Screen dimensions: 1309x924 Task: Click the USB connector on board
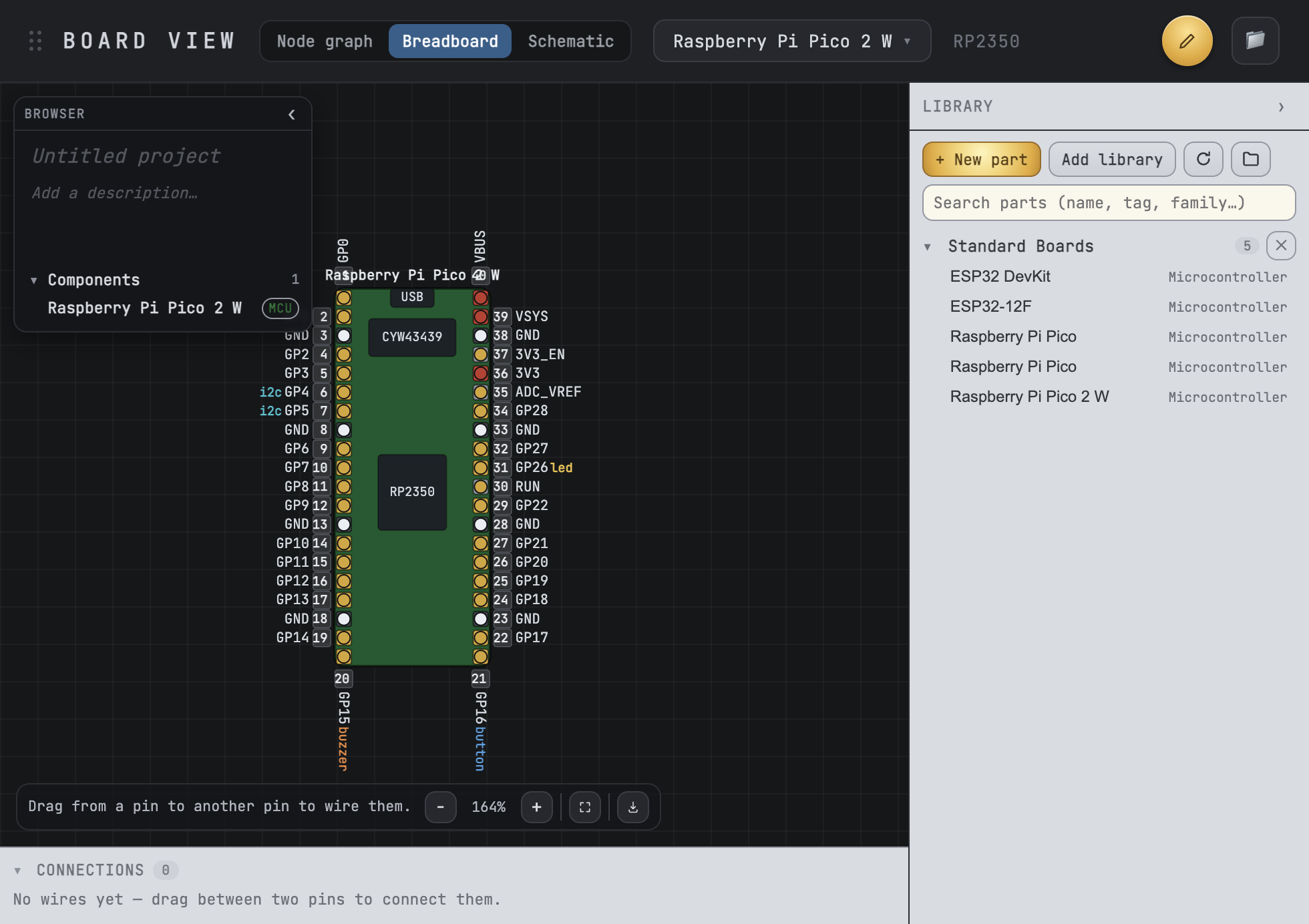(x=412, y=297)
